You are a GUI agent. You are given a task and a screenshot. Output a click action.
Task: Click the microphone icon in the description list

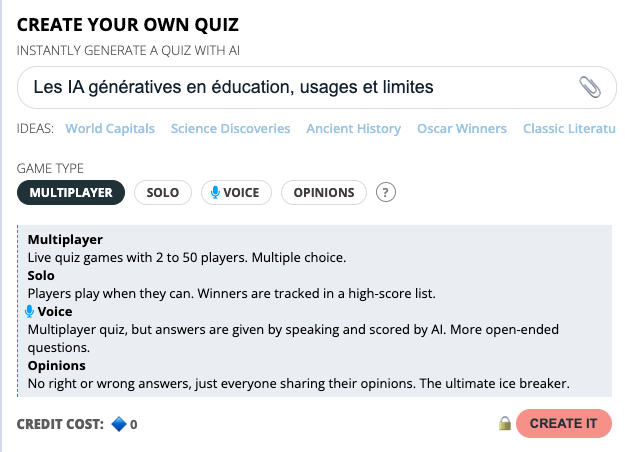pyautogui.click(x=30, y=311)
